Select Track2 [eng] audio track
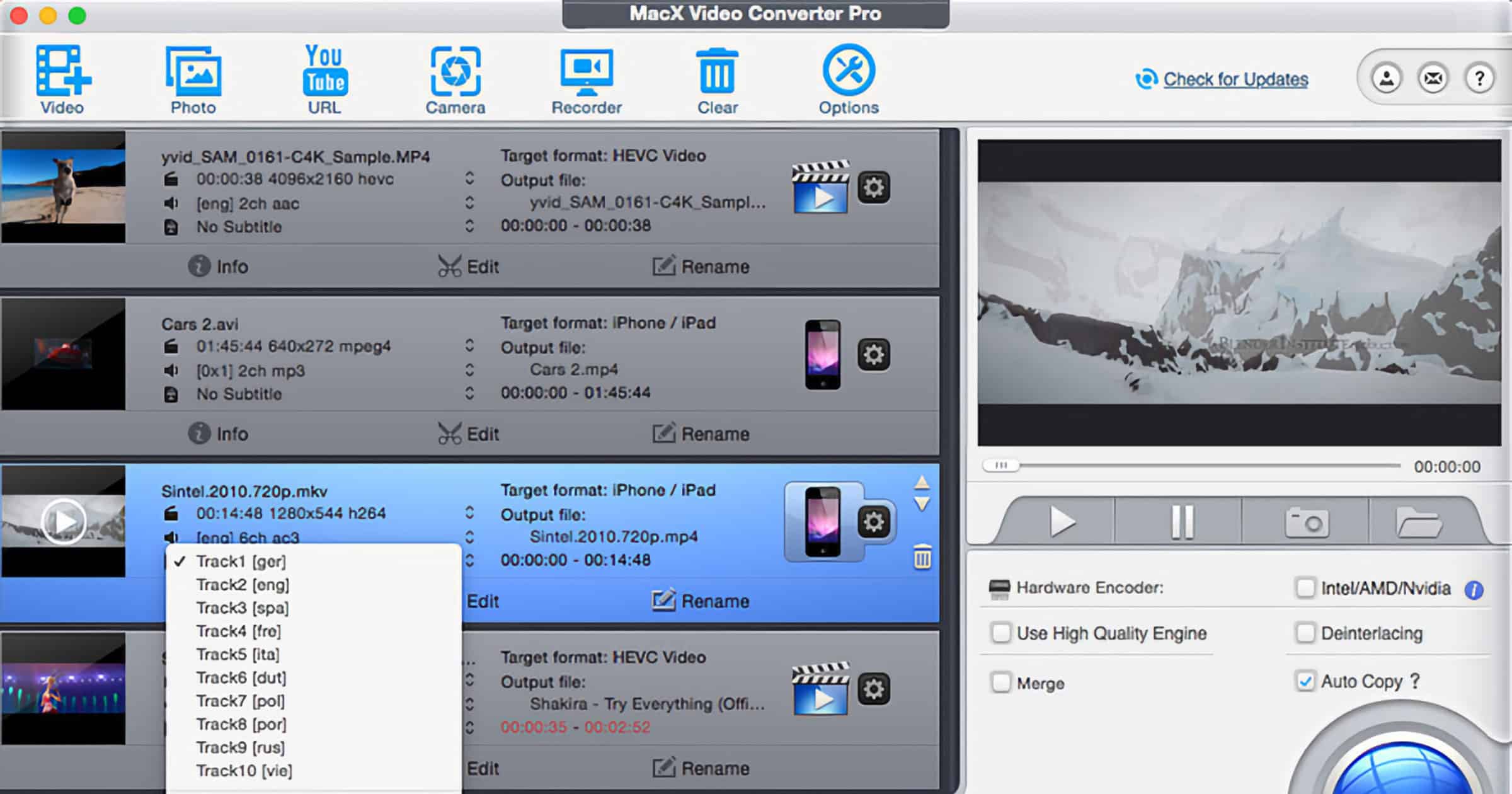The image size is (1512, 794). [242, 584]
